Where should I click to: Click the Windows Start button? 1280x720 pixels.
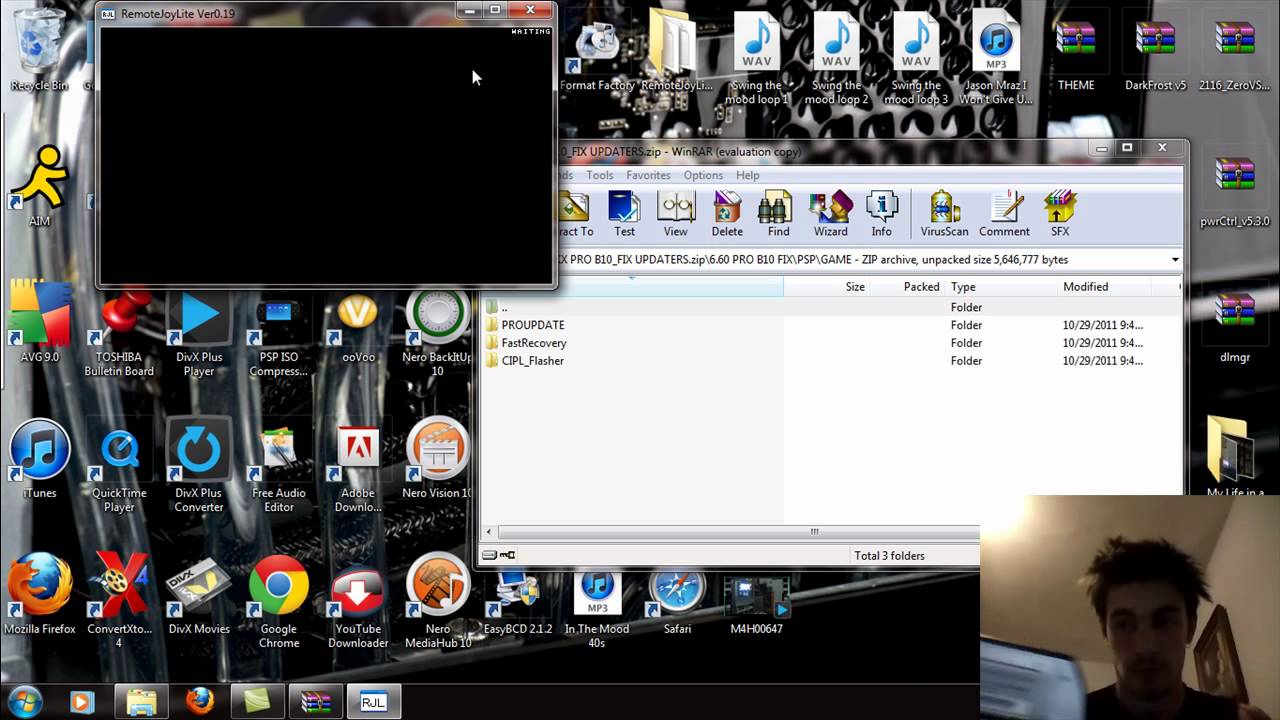point(24,700)
